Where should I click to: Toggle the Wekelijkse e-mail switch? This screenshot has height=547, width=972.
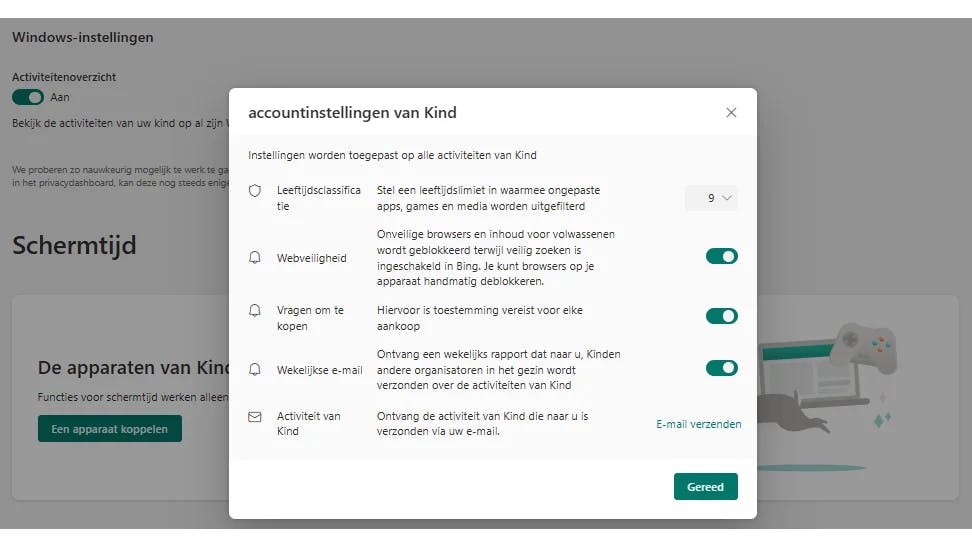[x=721, y=368]
